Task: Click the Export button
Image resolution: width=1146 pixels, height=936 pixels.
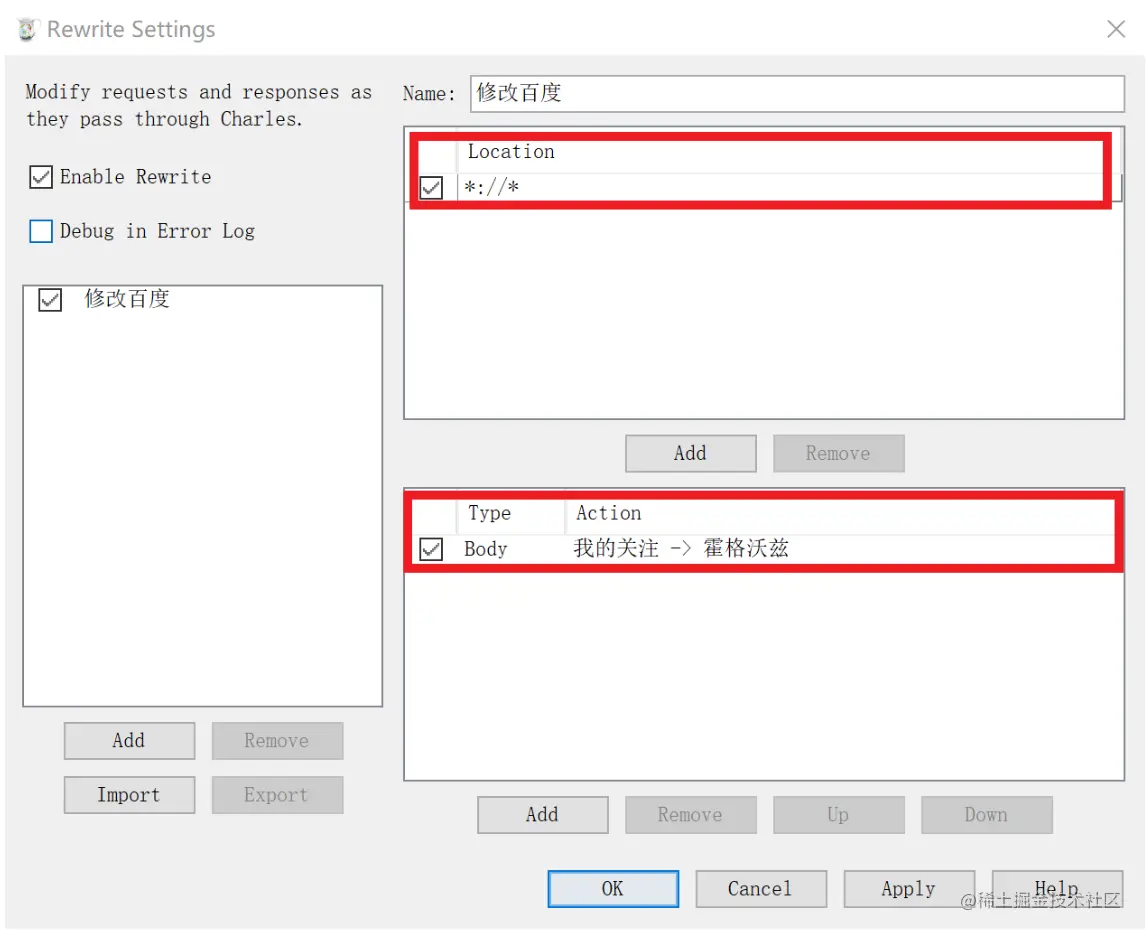Action: click(277, 795)
